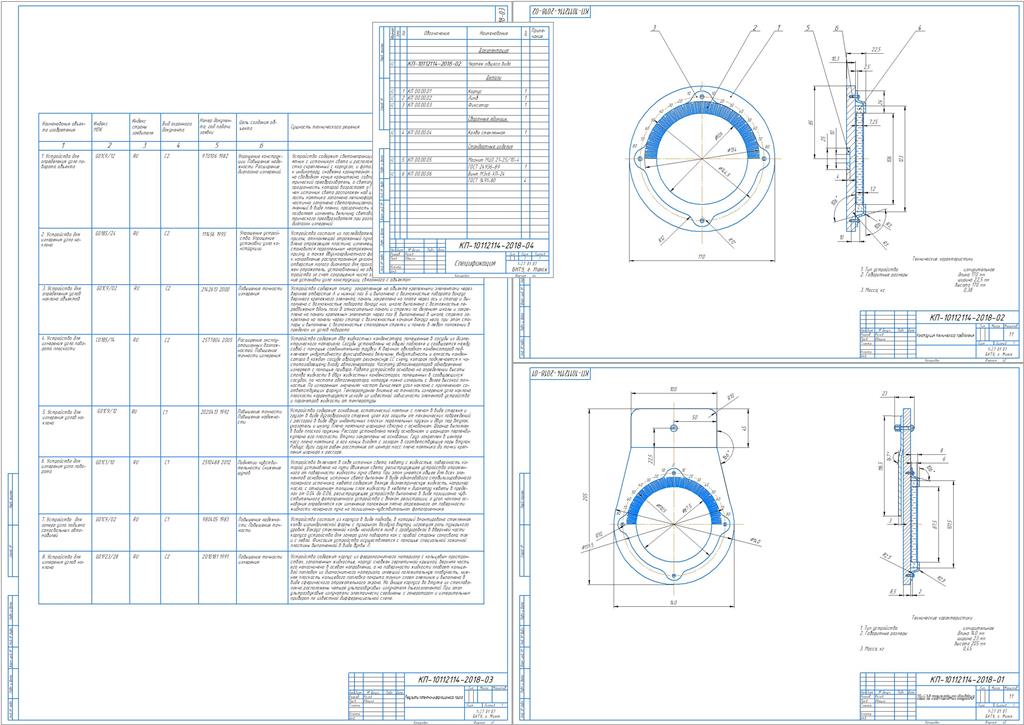Click Технические характеристики heading on the lower drawing sheet
The width and height of the screenshot is (1024, 725).
point(940,617)
